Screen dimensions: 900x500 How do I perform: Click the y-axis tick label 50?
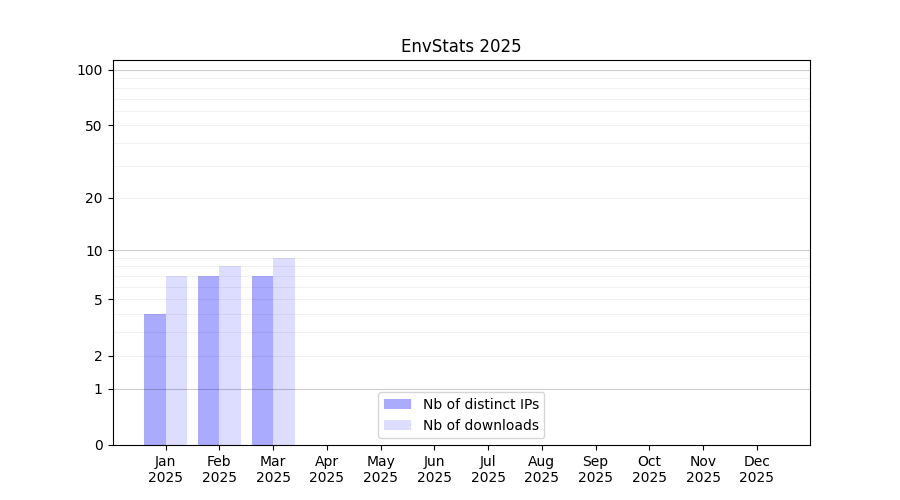pos(93,126)
